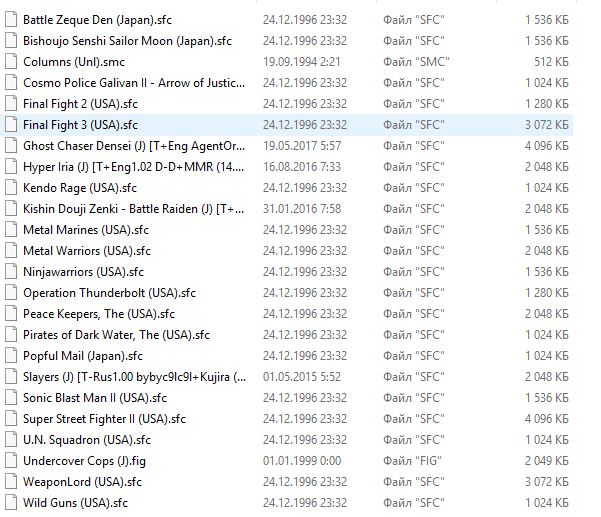Click date 16.08.2016 7:33 of Hyper Iria
Image resolution: width=601 pixels, height=517 pixels.
click(x=302, y=167)
